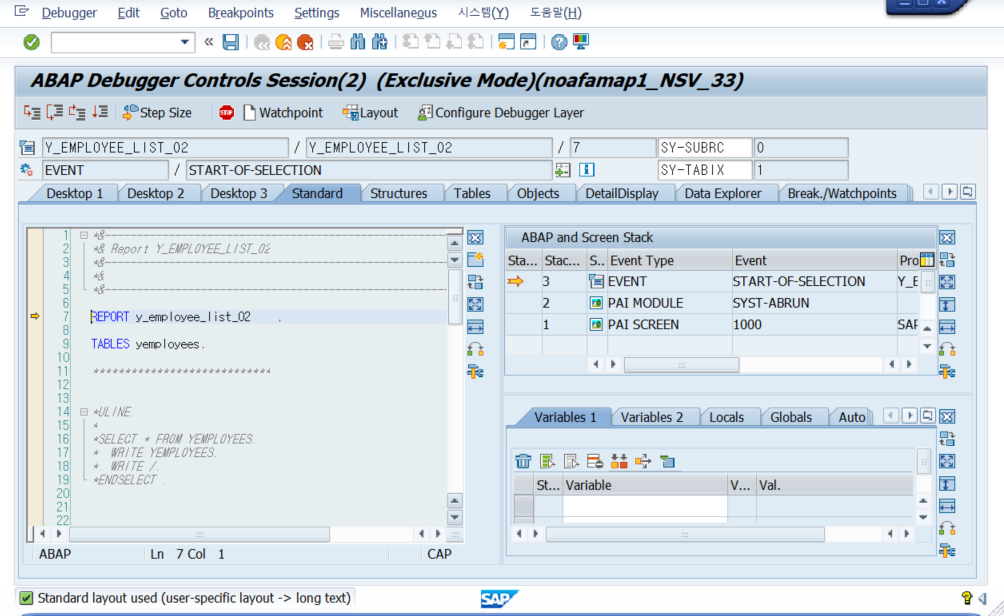Switch to the Break./Watchpoints tab
This screenshot has width=1004, height=616.
coord(842,193)
